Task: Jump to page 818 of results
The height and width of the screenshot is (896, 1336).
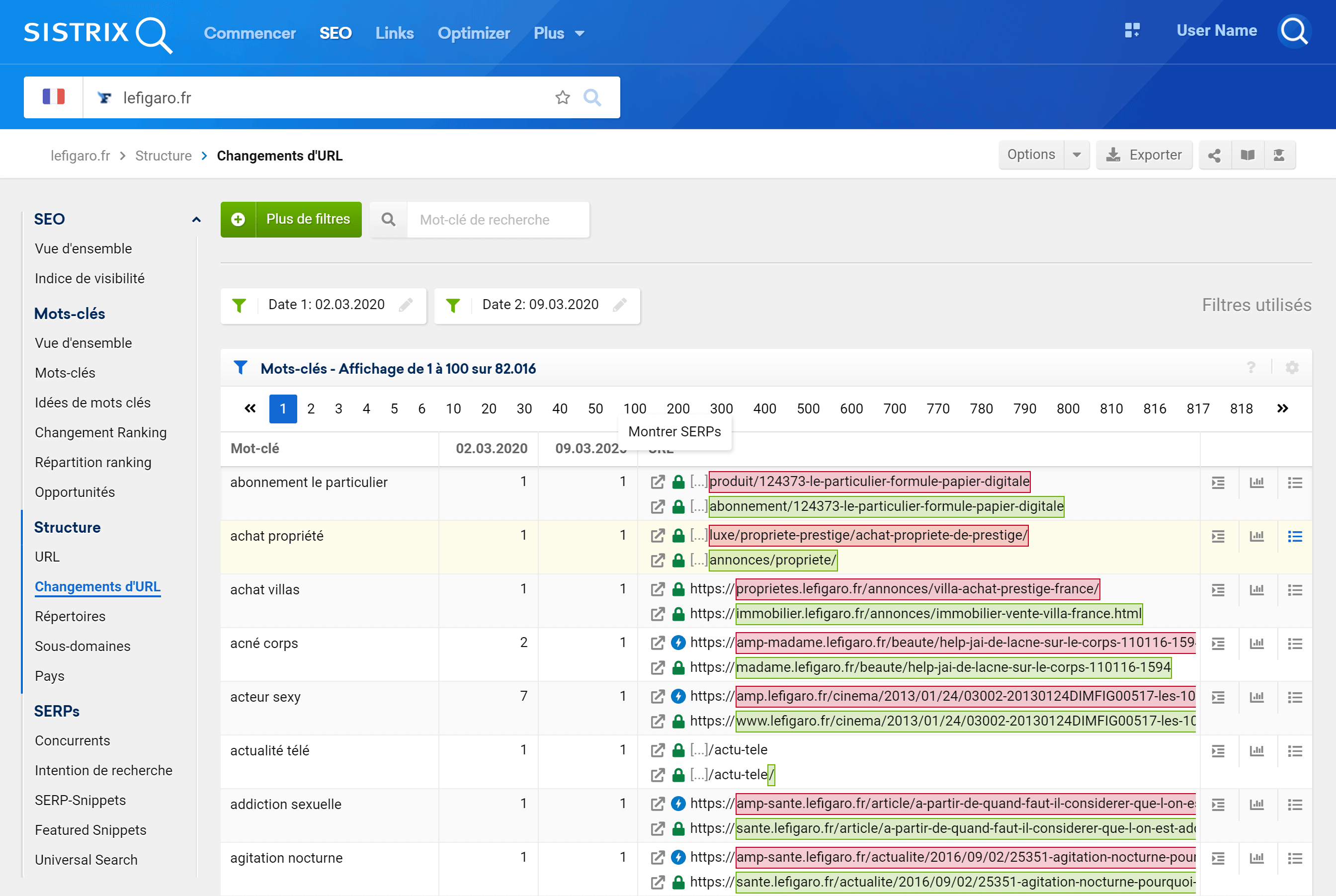Action: (1241, 409)
